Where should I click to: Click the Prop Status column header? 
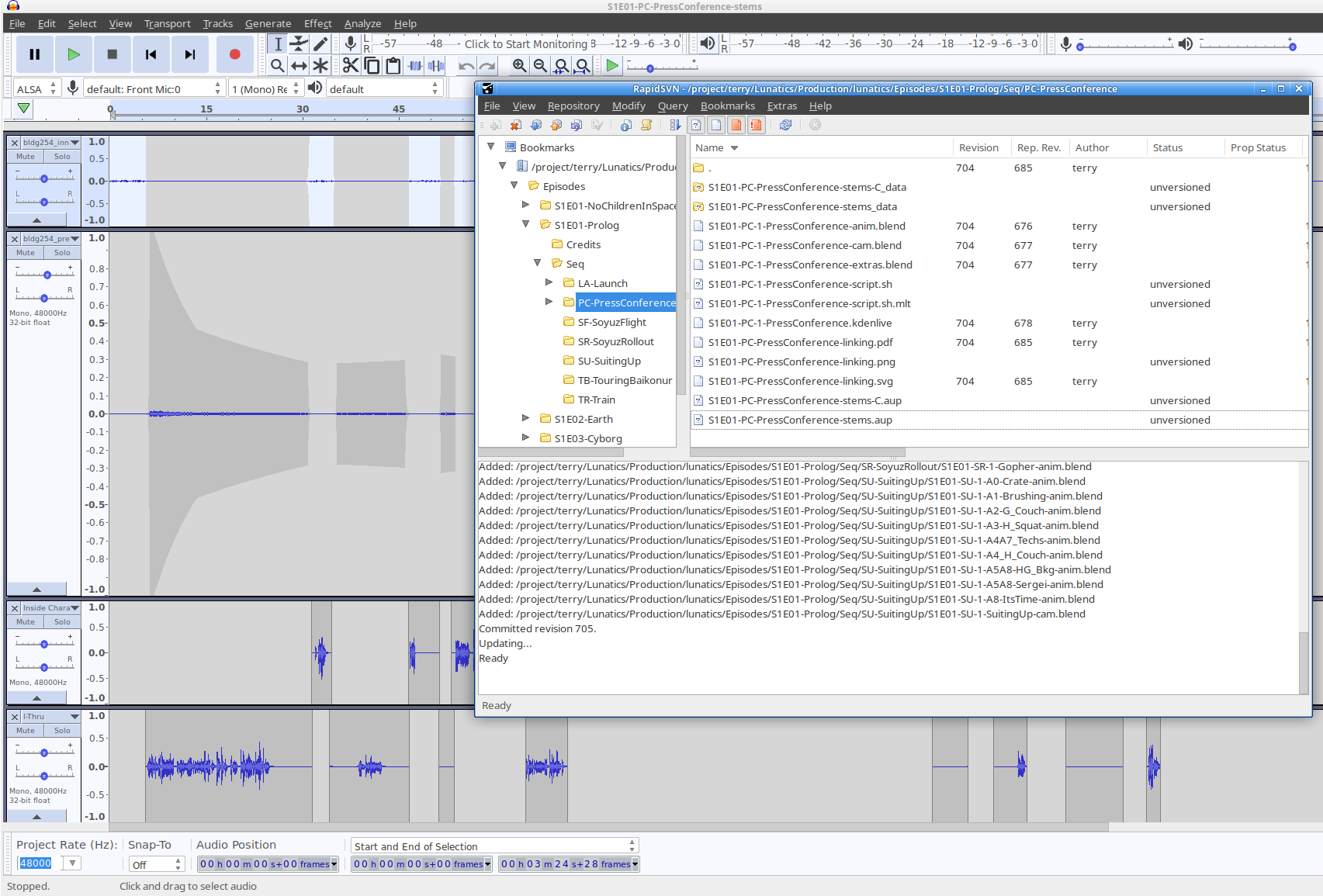pyautogui.click(x=1258, y=147)
